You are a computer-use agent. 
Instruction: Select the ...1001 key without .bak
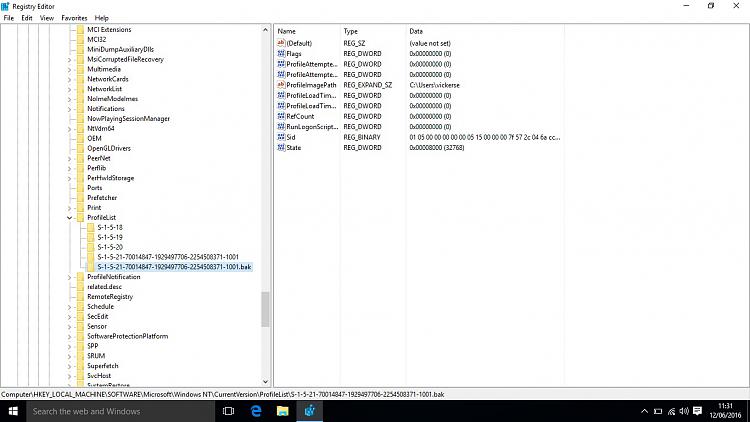click(168, 257)
